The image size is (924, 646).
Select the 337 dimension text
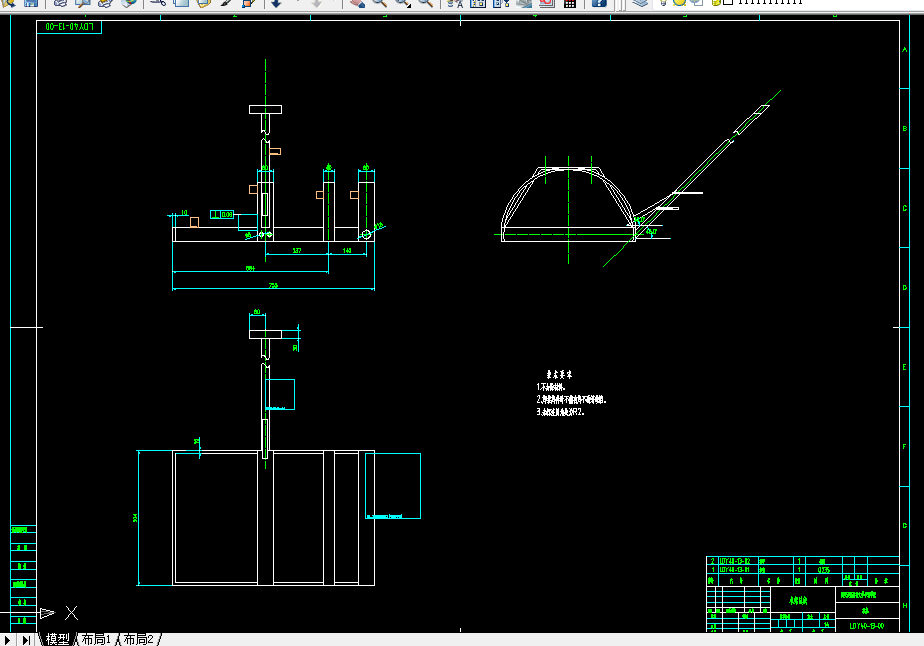[x=297, y=251]
